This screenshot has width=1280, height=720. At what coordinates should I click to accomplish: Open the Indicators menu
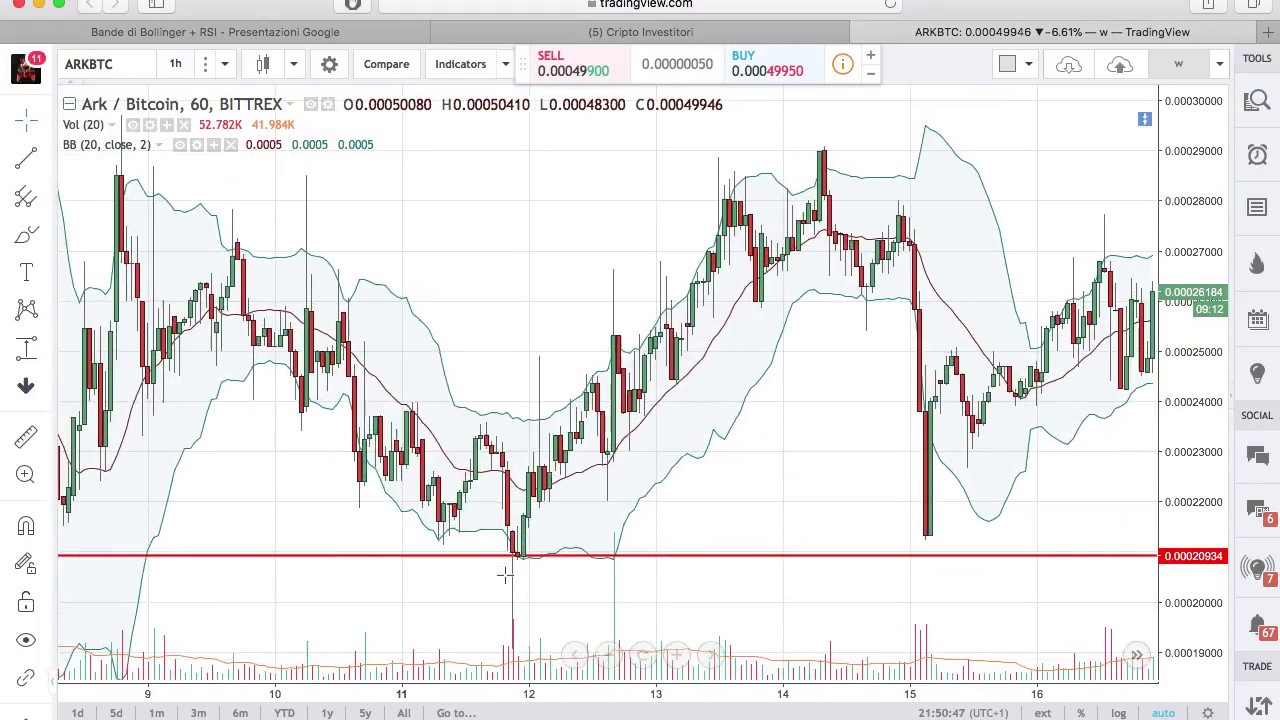[x=460, y=64]
